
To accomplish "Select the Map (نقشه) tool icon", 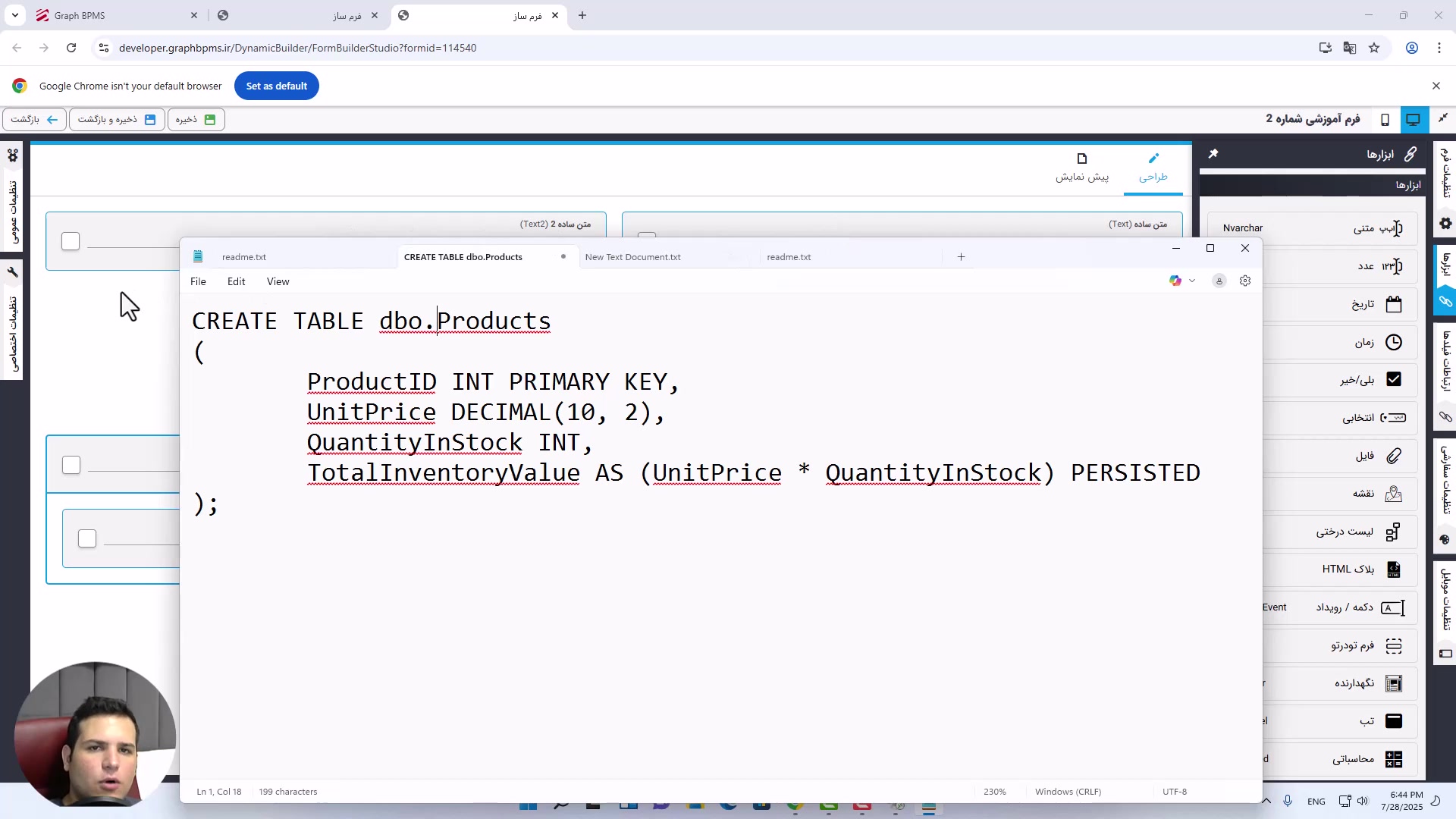I will pyautogui.click(x=1393, y=494).
